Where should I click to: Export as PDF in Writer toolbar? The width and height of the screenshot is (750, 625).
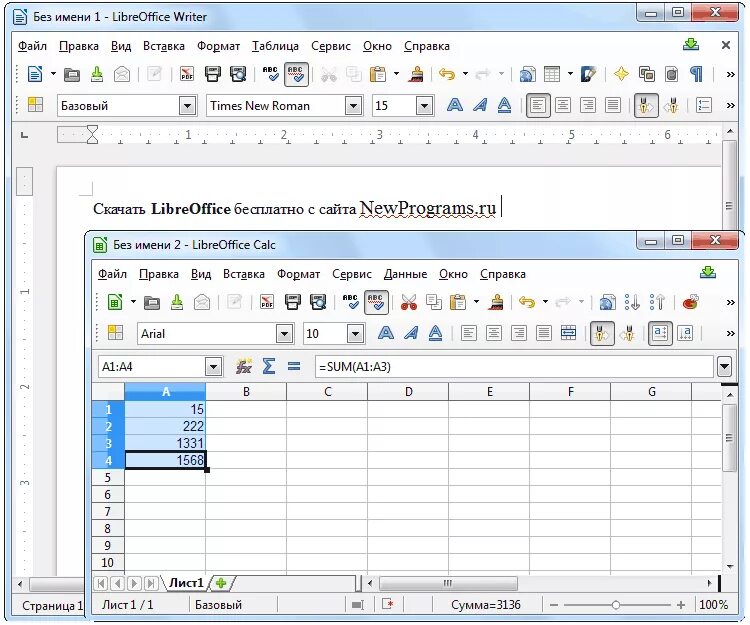coord(187,74)
